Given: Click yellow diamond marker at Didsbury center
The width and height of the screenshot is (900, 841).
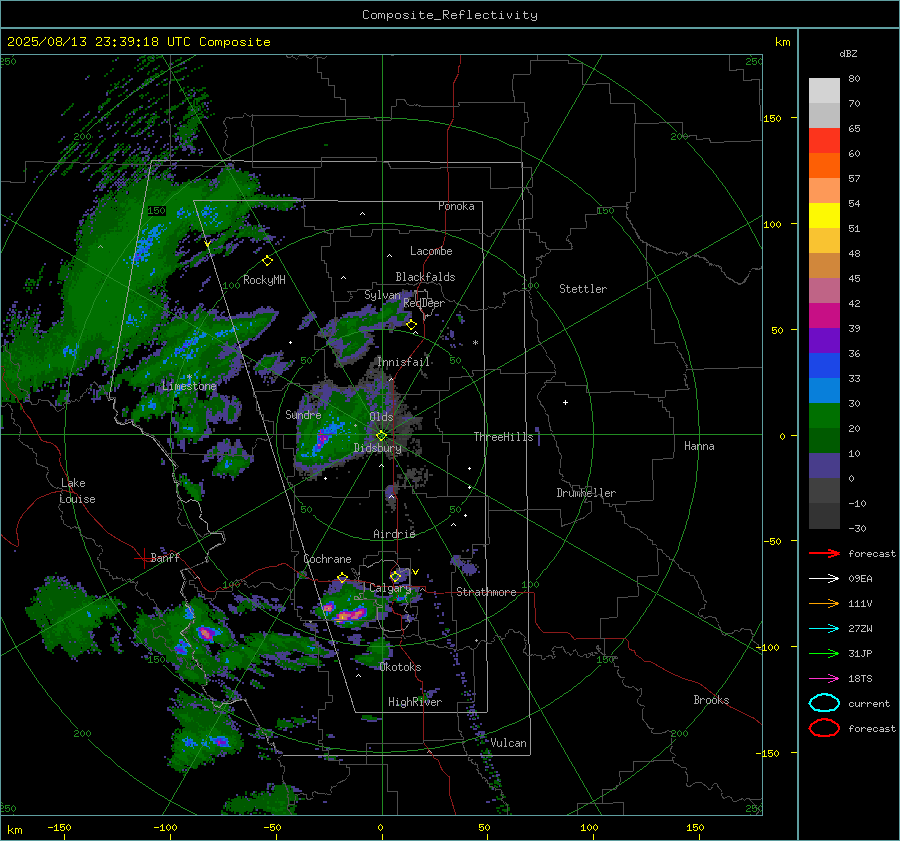Looking at the screenshot, I should pos(381,436).
